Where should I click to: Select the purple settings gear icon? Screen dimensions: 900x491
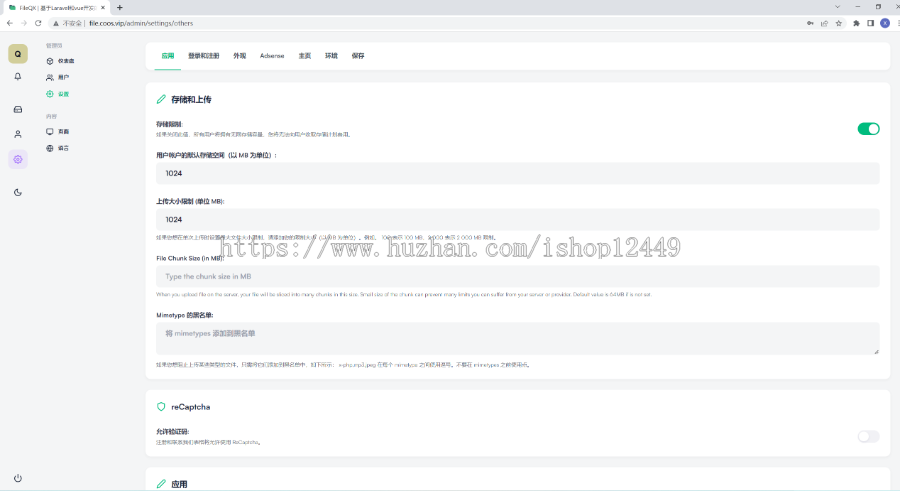[18, 159]
